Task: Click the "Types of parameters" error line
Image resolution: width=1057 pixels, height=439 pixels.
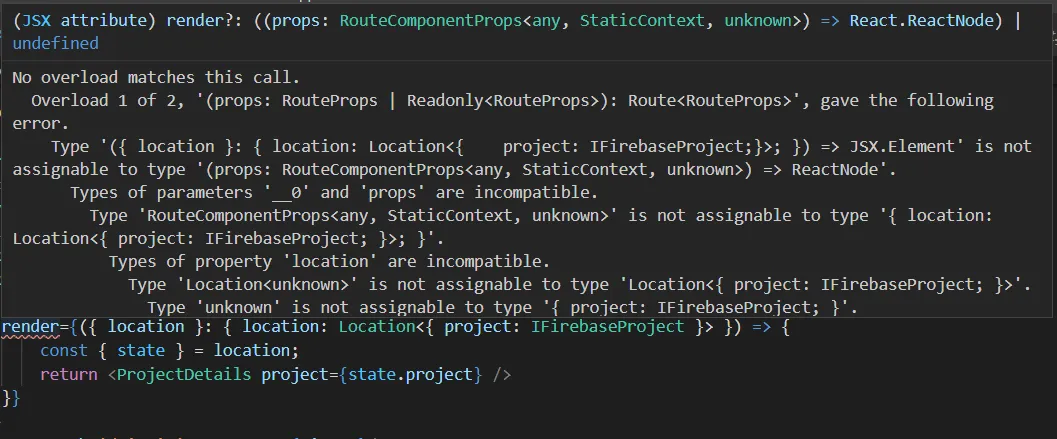Action: click(x=334, y=192)
